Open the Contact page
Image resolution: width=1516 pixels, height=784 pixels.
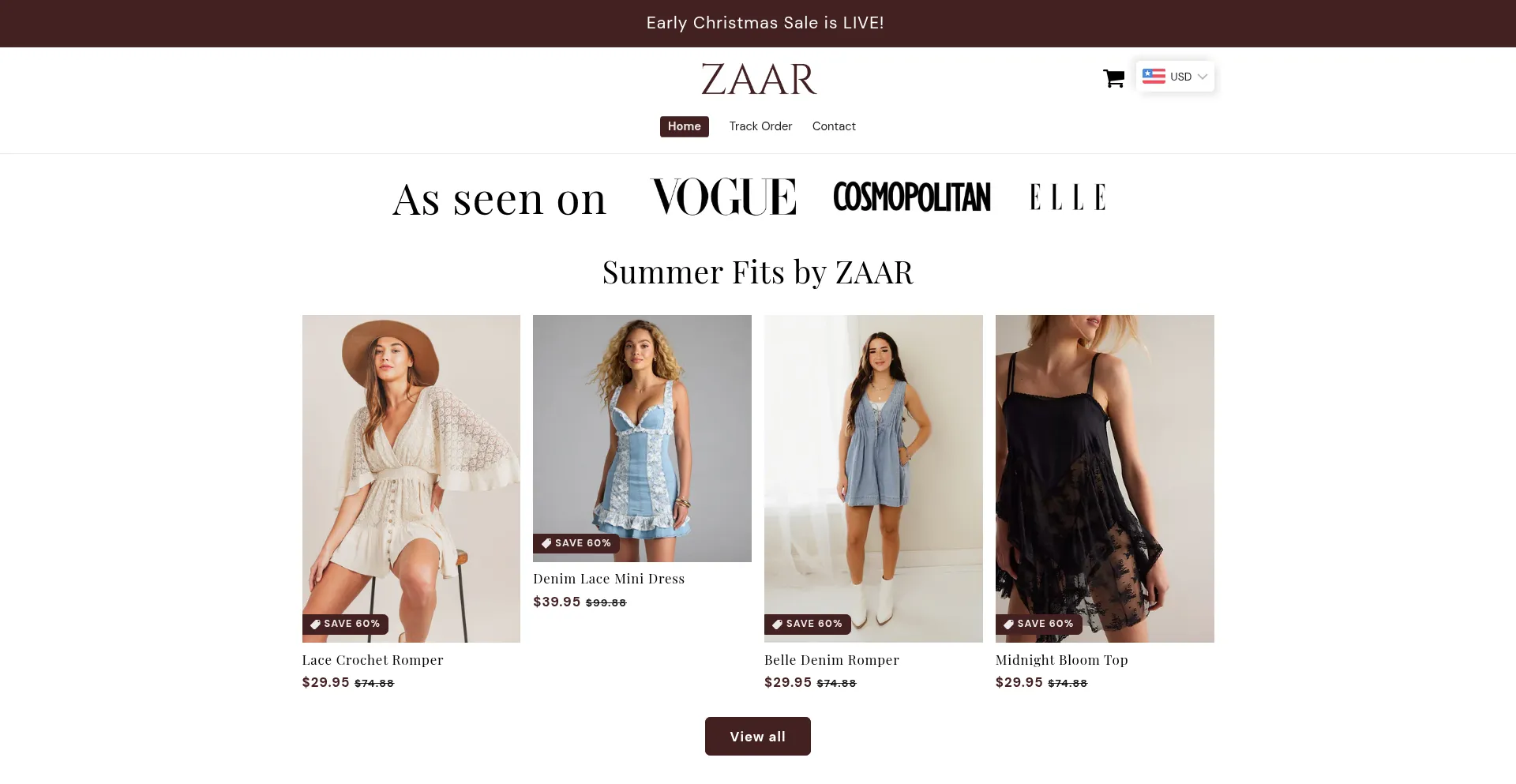click(834, 126)
